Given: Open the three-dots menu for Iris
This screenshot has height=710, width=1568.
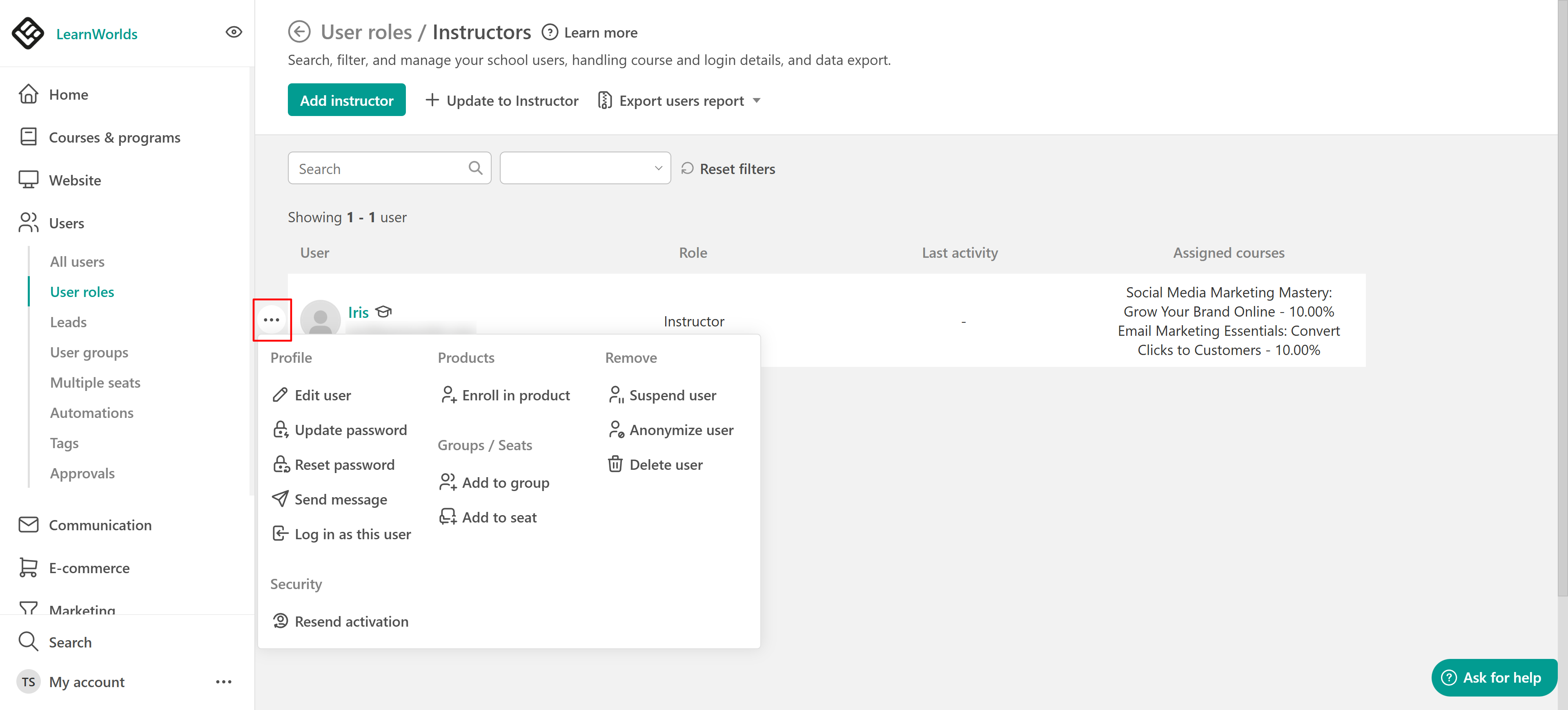Looking at the screenshot, I should point(272,320).
